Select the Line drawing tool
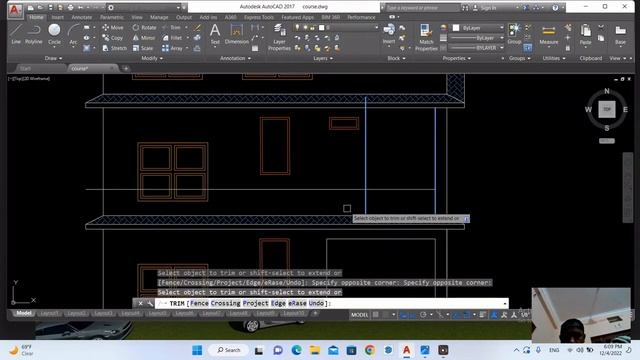Screen dimensions: 640x360 [x=16, y=33]
